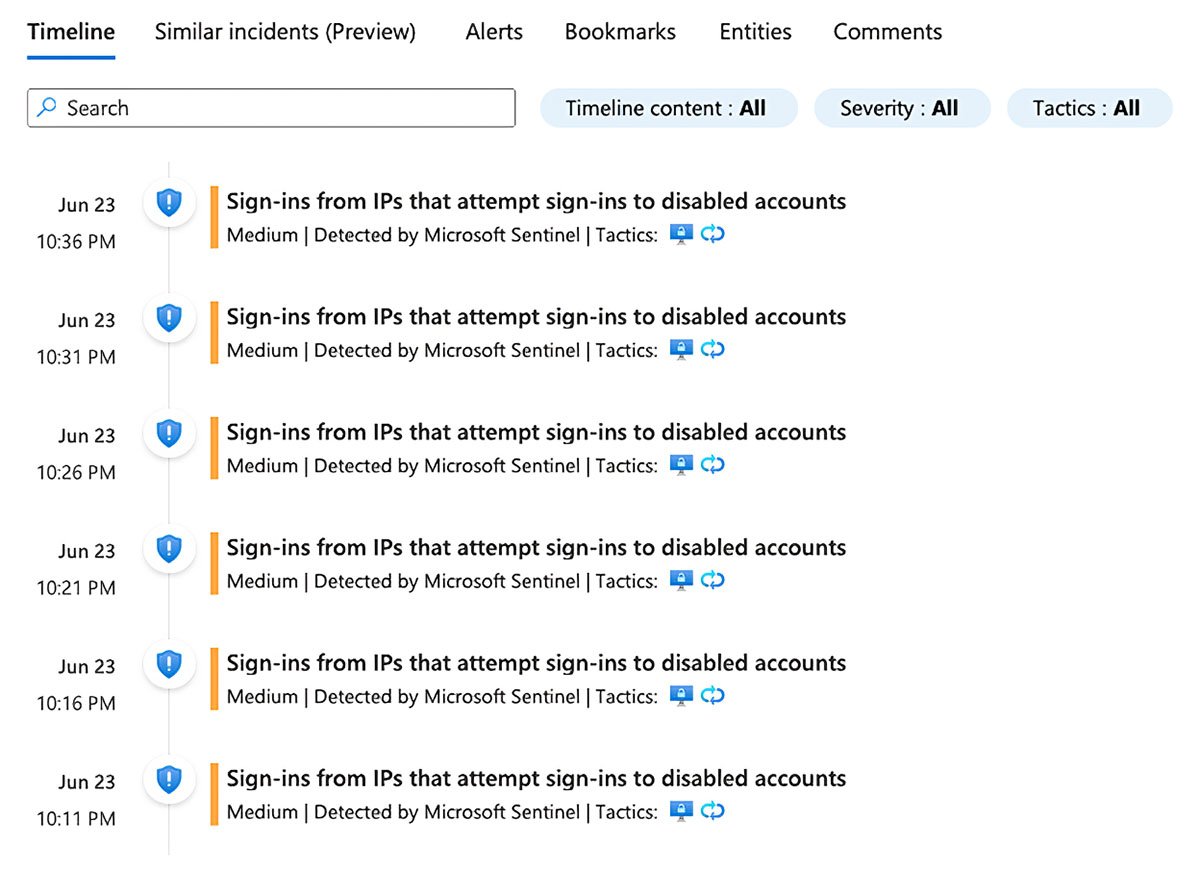Switch to the Alerts tab
The width and height of the screenshot is (1200, 869).
(493, 31)
